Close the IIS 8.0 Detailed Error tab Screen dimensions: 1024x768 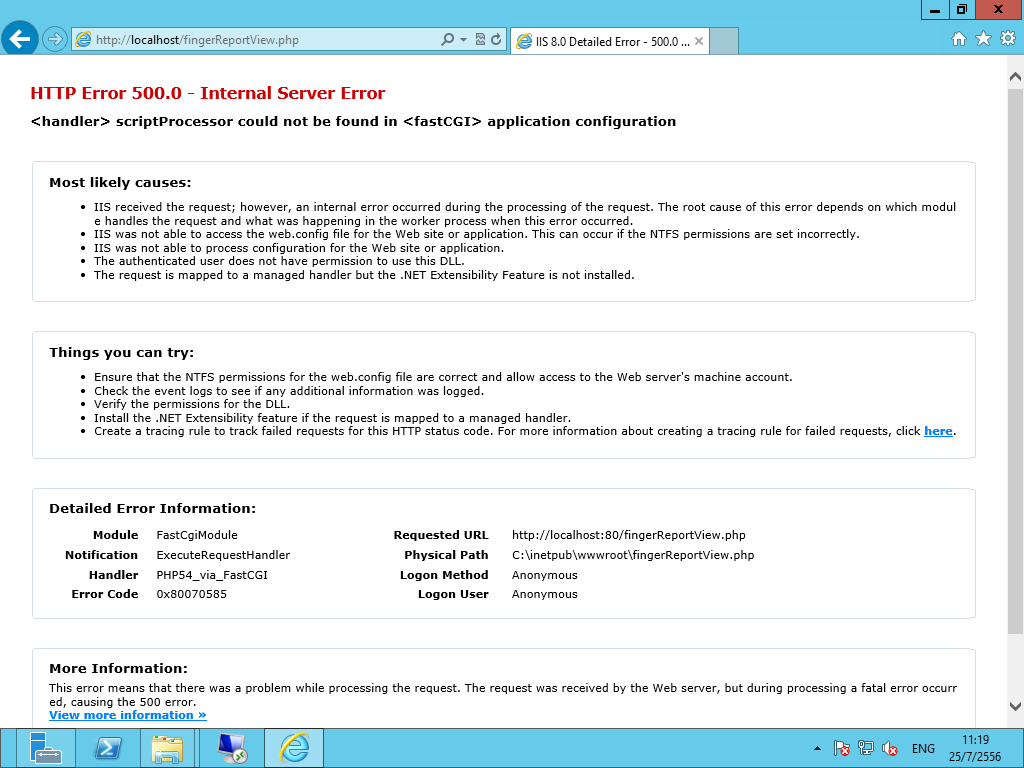699,41
